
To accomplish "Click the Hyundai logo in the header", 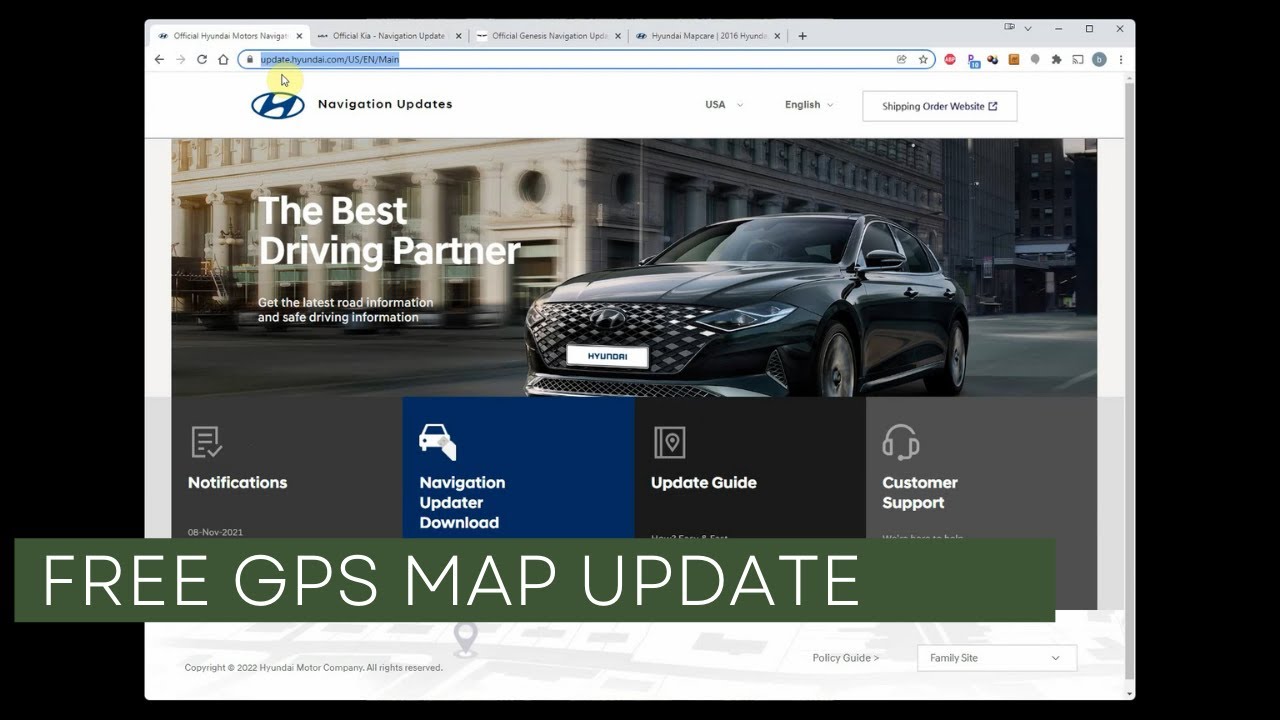I will tap(278, 105).
